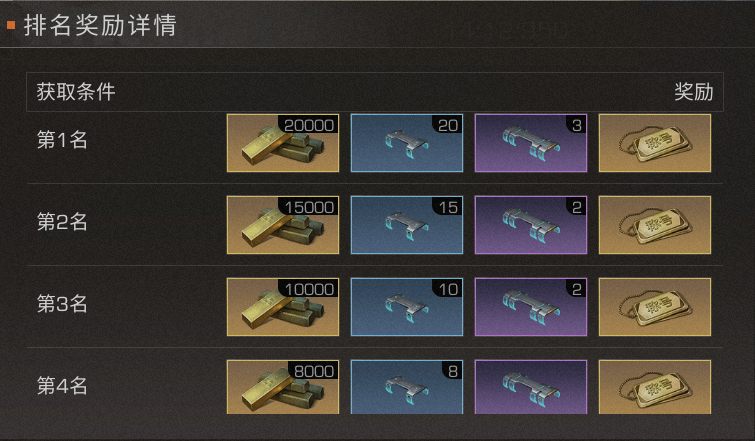Screen dimensions: 755x441
Task: Select the blue track item with 10
Action: tap(407, 307)
